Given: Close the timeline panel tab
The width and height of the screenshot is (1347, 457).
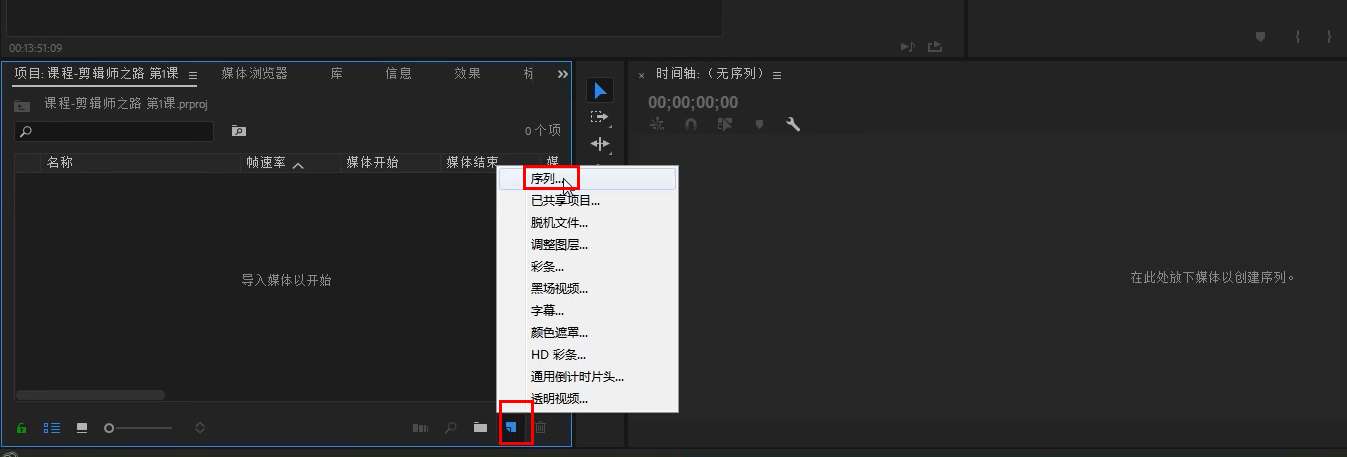Looking at the screenshot, I should click(641, 75).
